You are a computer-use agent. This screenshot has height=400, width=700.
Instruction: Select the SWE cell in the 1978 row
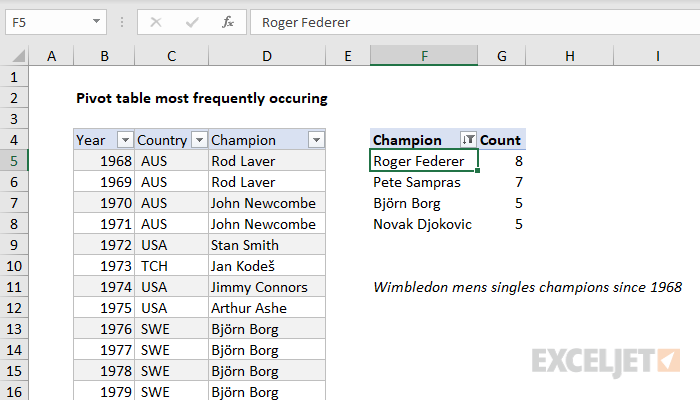coord(171,371)
